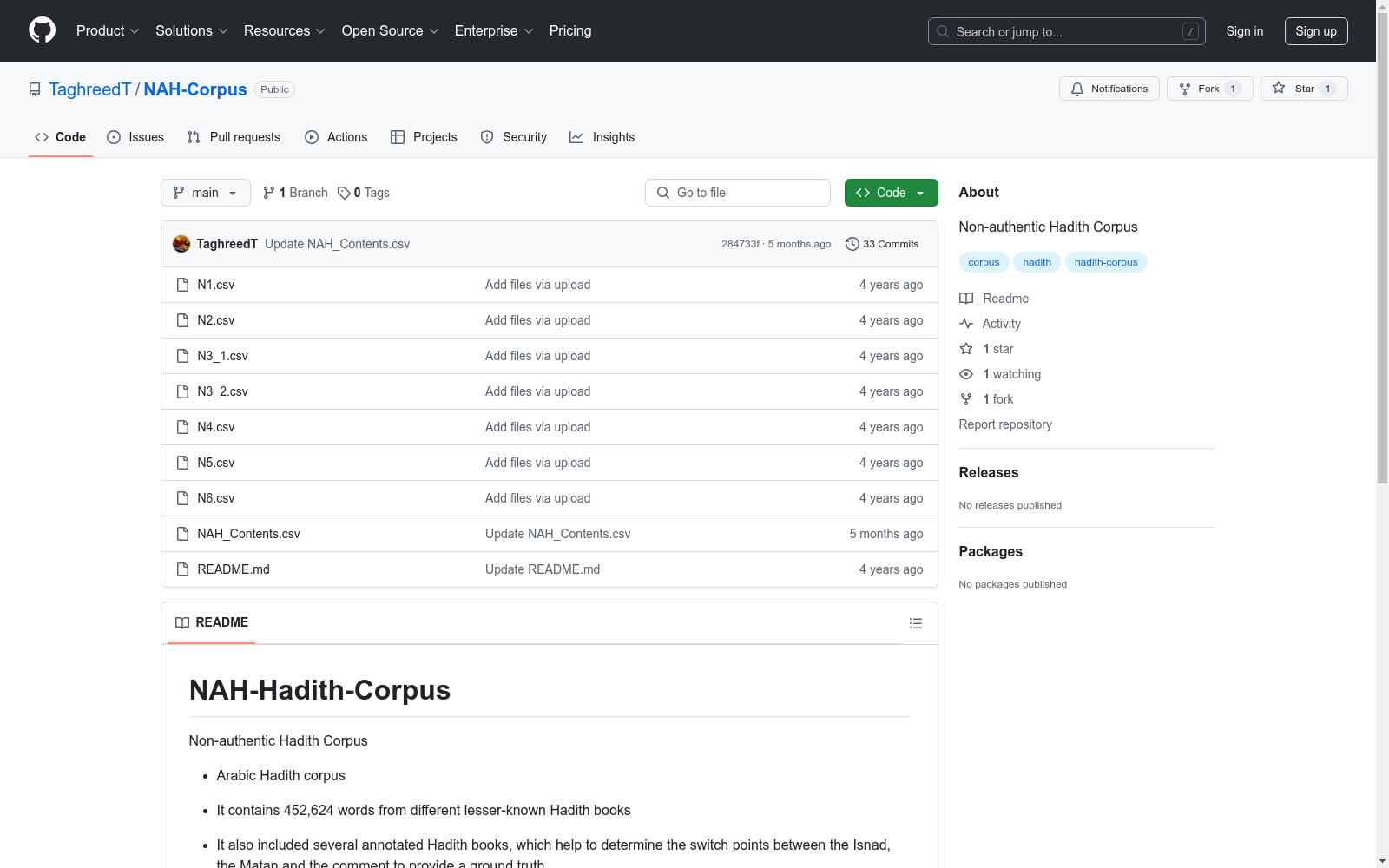Switch to the Issues tab
The width and height of the screenshot is (1389, 868).
[135, 137]
